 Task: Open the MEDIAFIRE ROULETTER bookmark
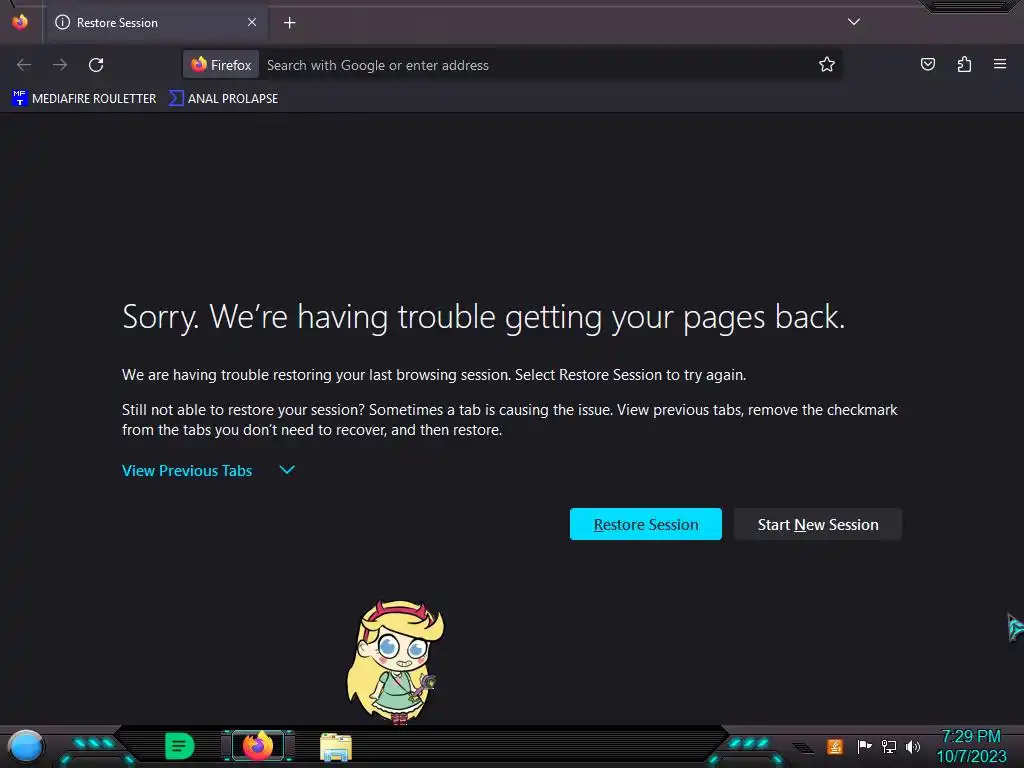pyautogui.click(x=84, y=99)
